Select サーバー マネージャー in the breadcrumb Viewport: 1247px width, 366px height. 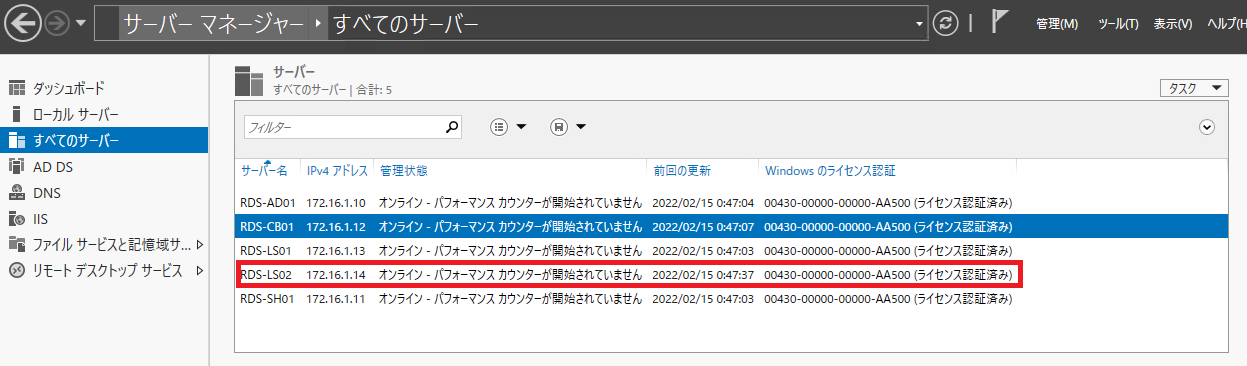pyautogui.click(x=215, y=23)
